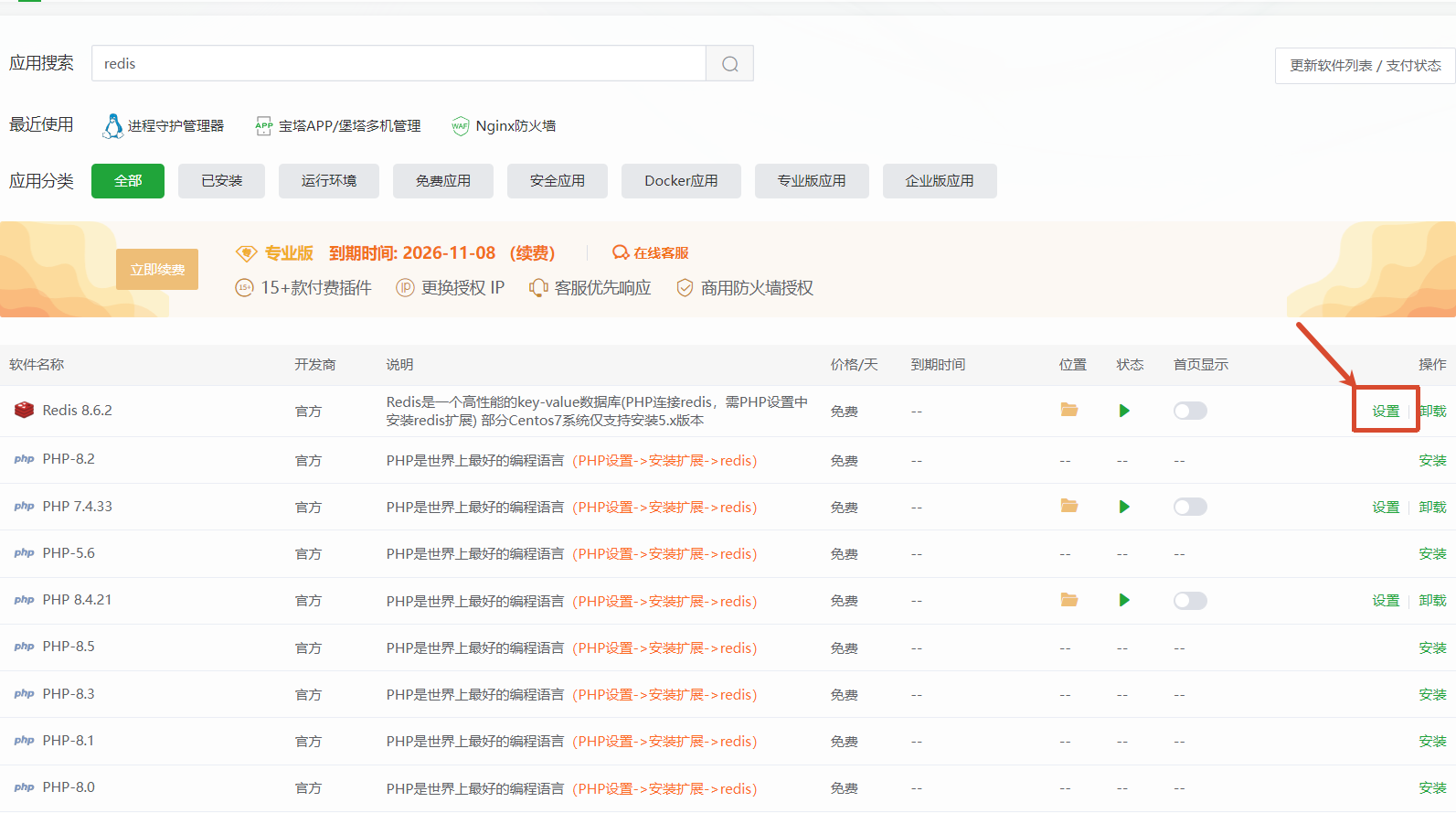The image size is (1456, 813).
Task: Click 卸载 for PHP 7.4.33
Action: point(1433,508)
